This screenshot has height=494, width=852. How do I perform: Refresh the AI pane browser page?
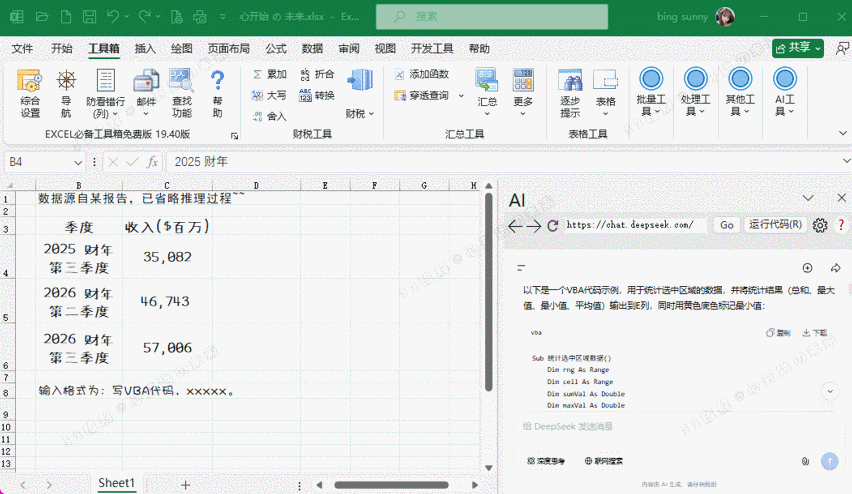coord(553,226)
